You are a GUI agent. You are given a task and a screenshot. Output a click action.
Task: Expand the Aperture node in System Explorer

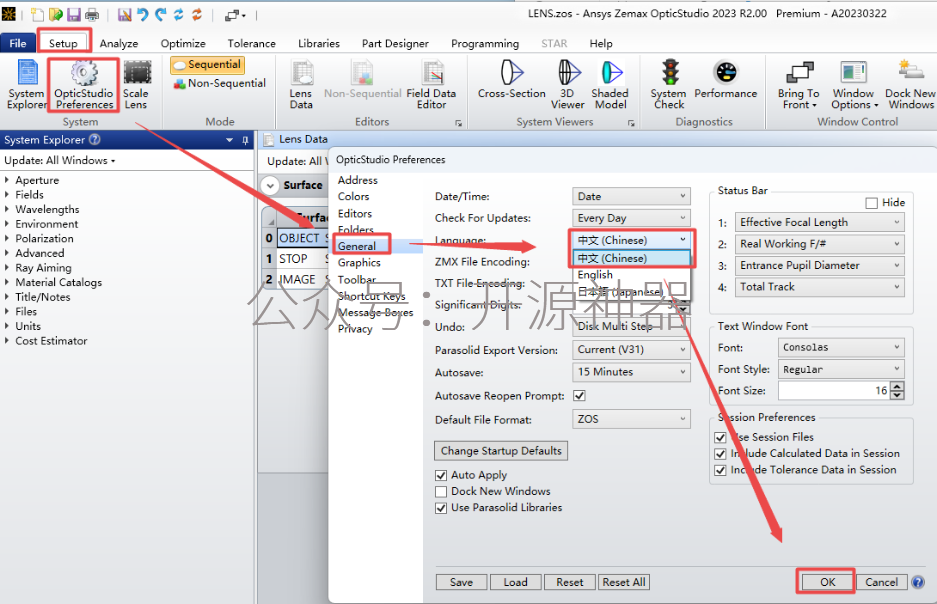(x=7, y=180)
